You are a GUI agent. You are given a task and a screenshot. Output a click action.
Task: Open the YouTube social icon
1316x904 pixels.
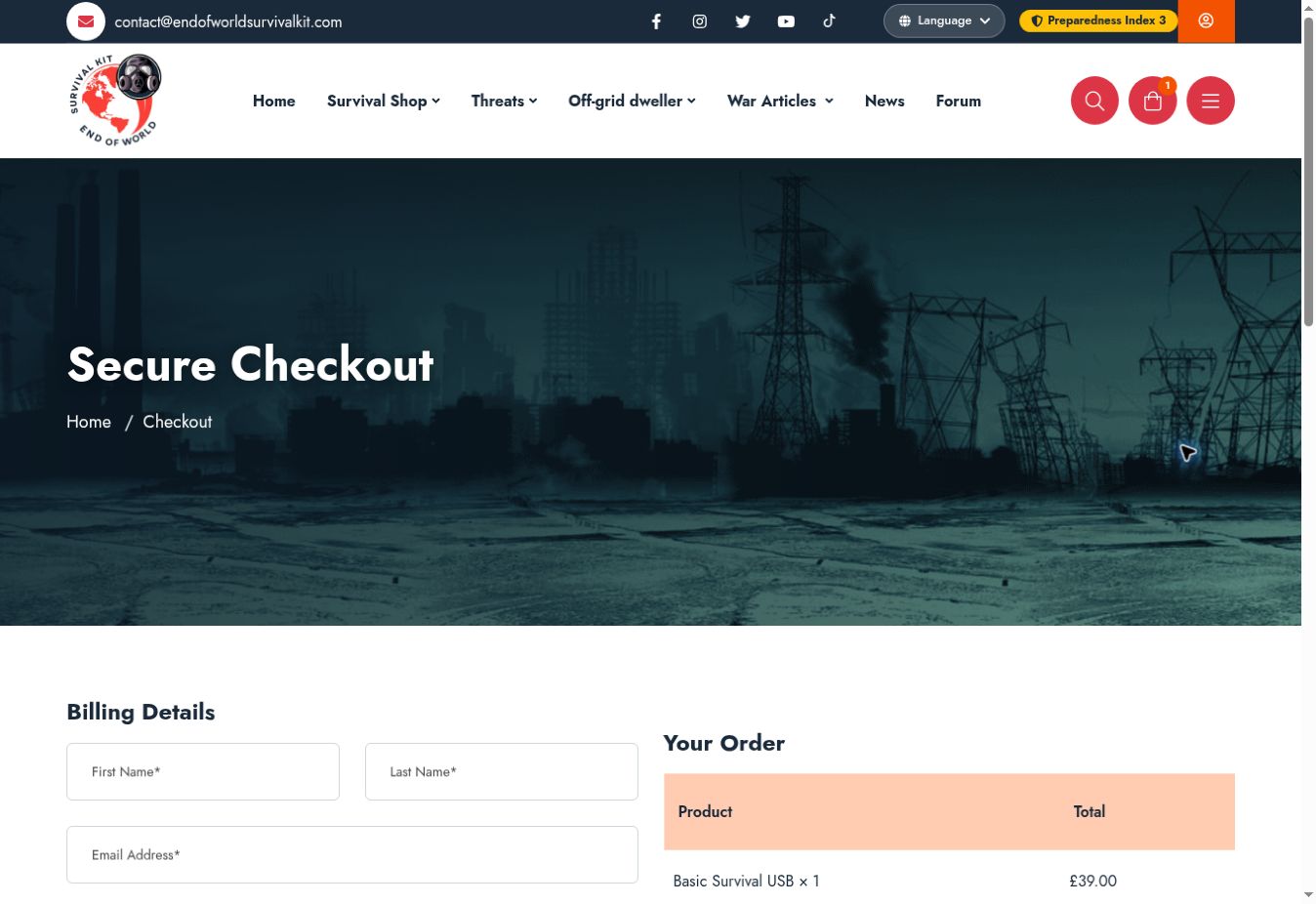coord(786,21)
